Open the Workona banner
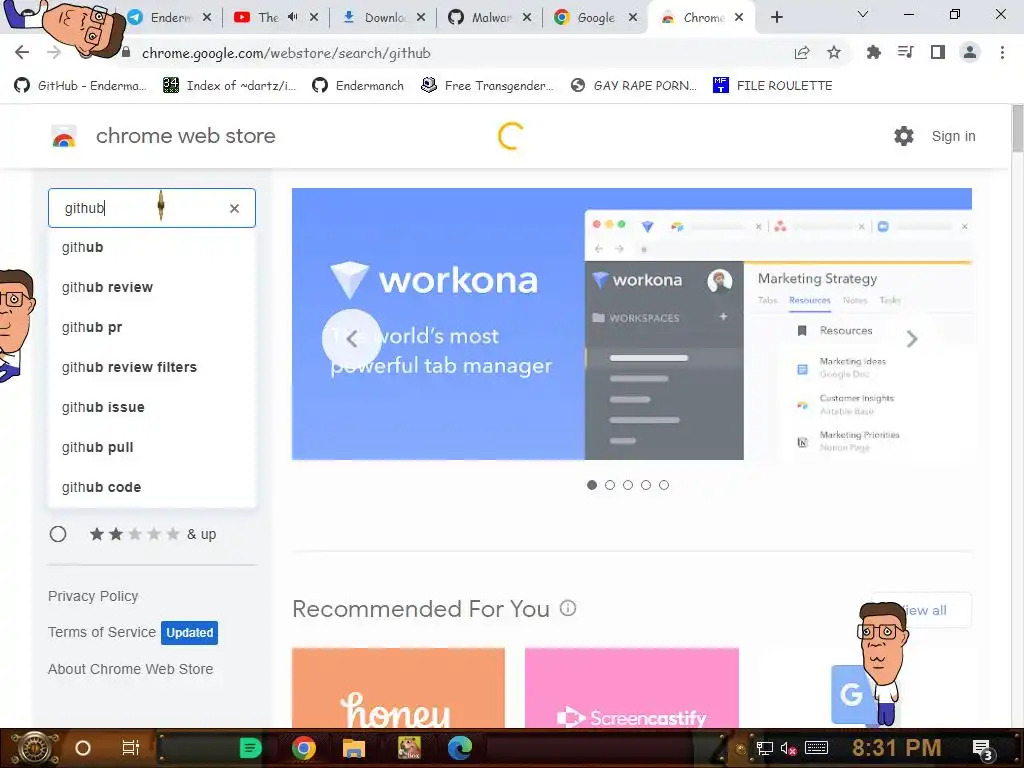The width and height of the screenshot is (1024, 768). [632, 324]
